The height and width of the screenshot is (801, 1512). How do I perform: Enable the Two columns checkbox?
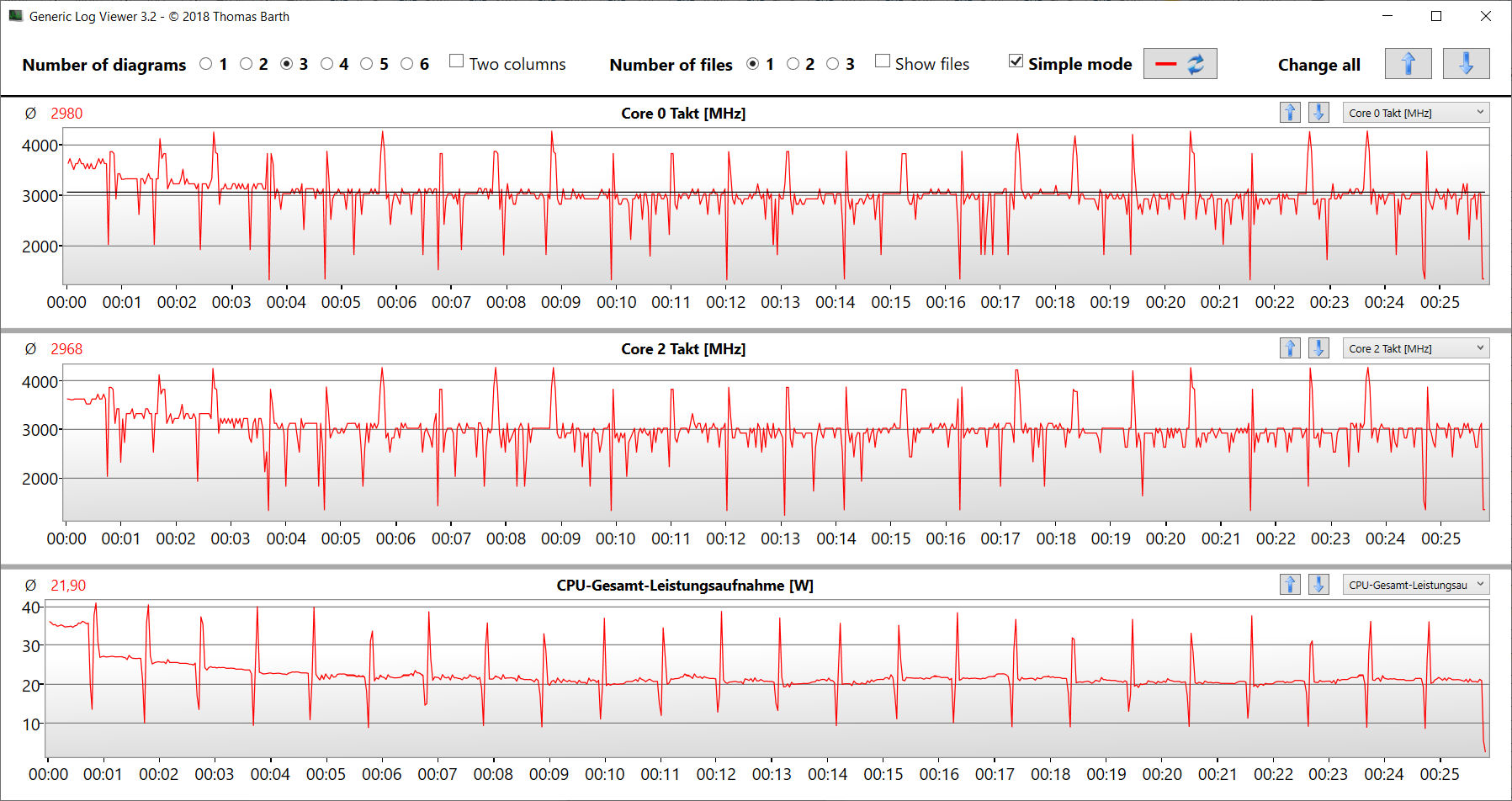pos(457,61)
